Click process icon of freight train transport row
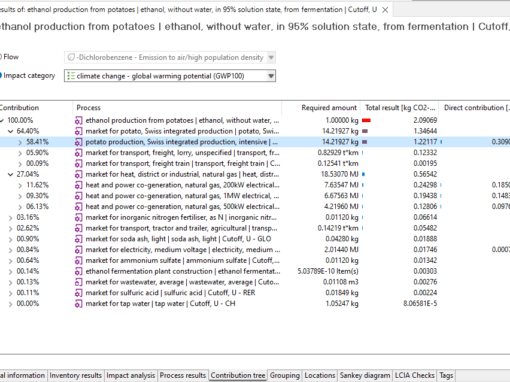Image resolution: width=510 pixels, height=382 pixels. point(78,164)
